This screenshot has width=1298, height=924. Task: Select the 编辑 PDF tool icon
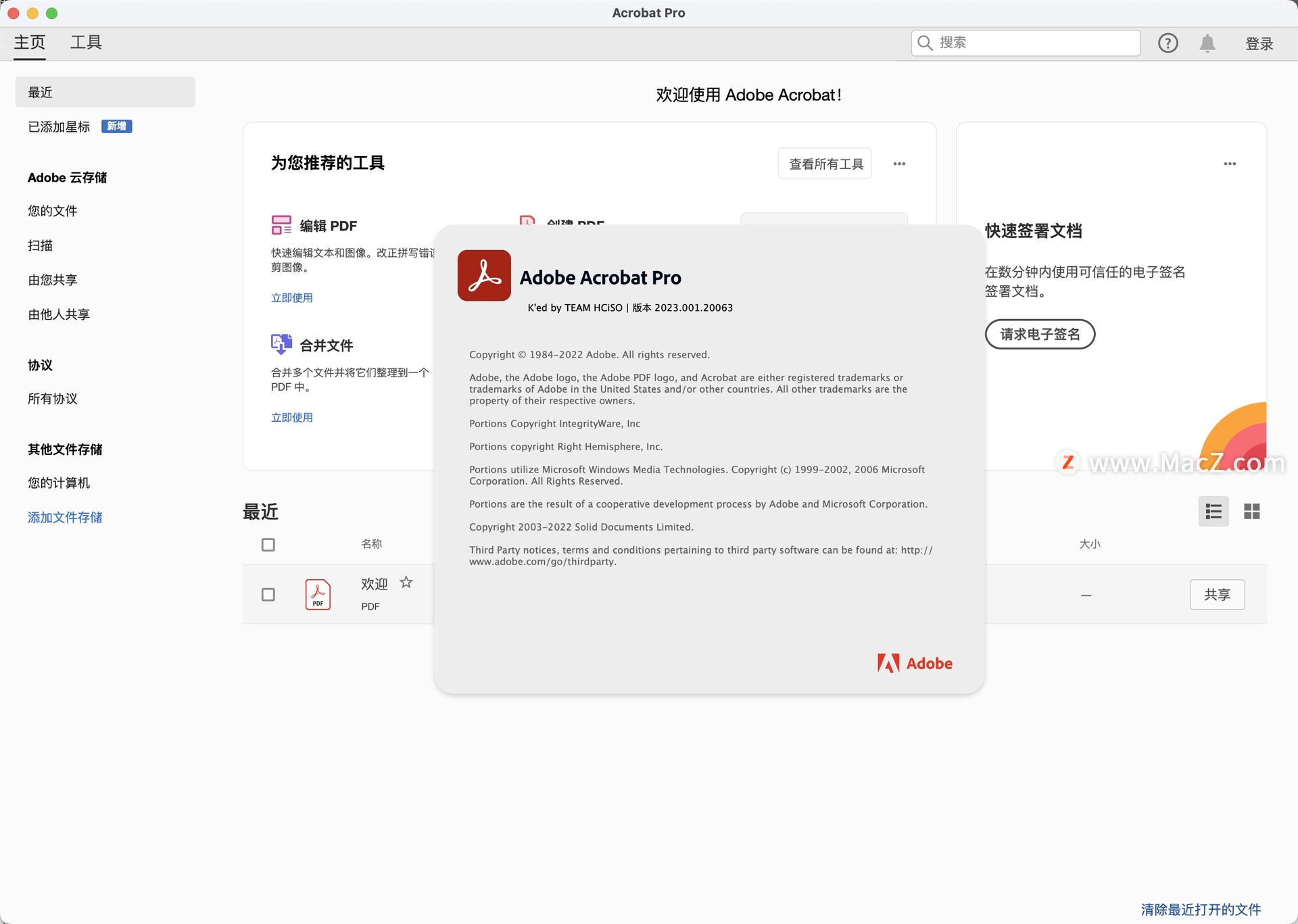tap(282, 224)
